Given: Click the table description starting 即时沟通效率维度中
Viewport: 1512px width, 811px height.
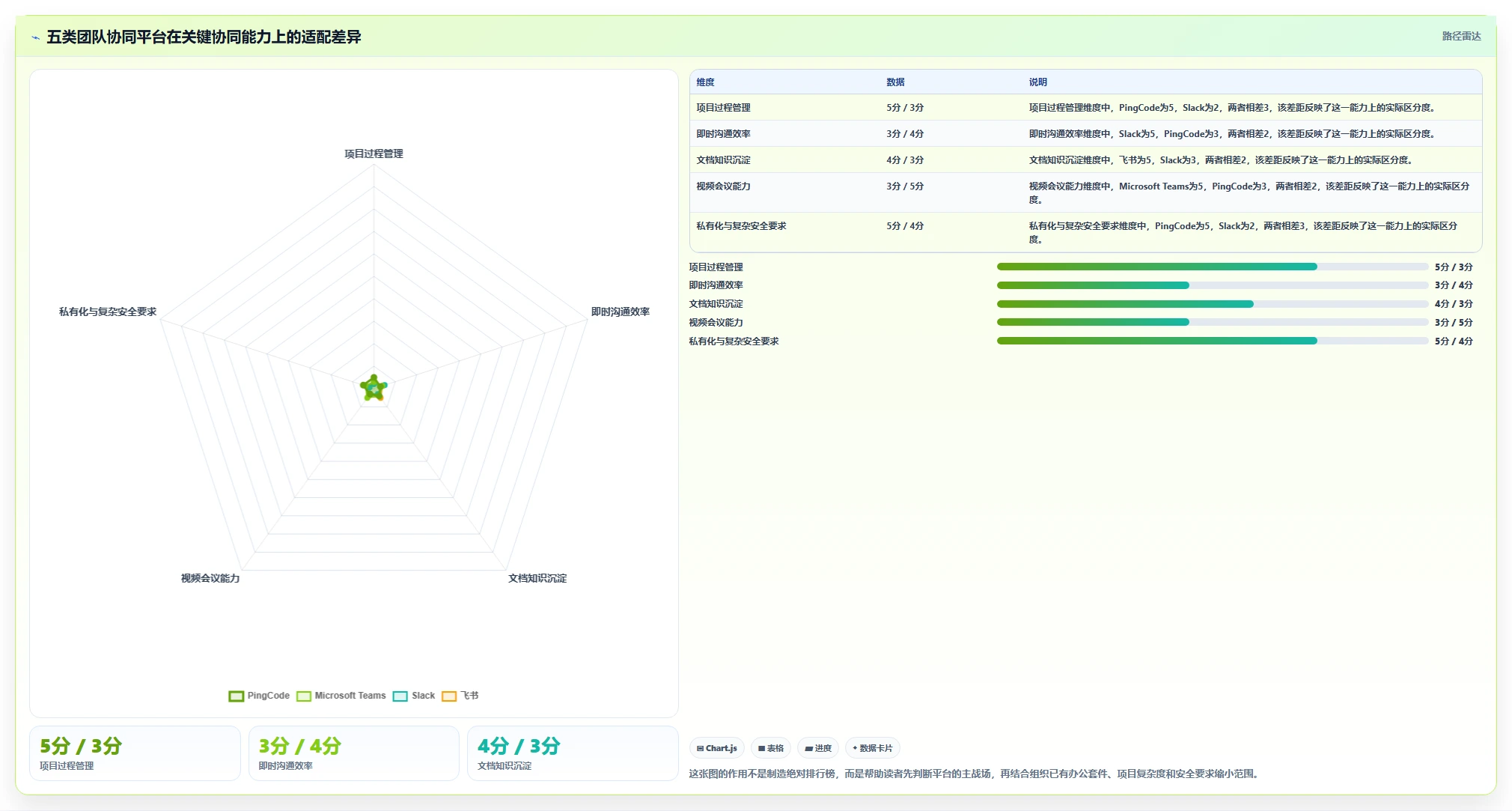Looking at the screenshot, I should (x=1233, y=134).
